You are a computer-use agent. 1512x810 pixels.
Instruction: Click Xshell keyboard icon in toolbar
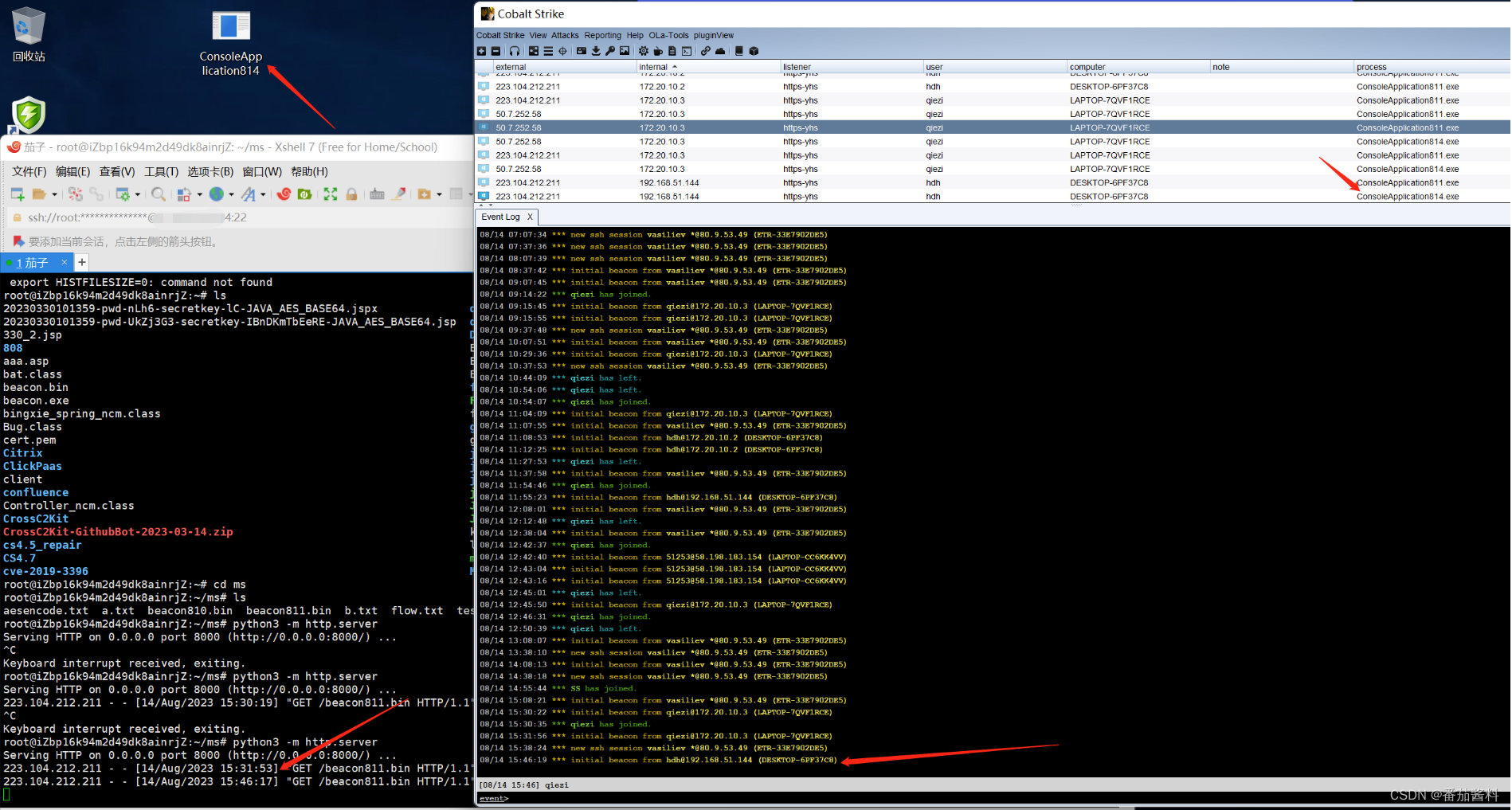click(377, 194)
